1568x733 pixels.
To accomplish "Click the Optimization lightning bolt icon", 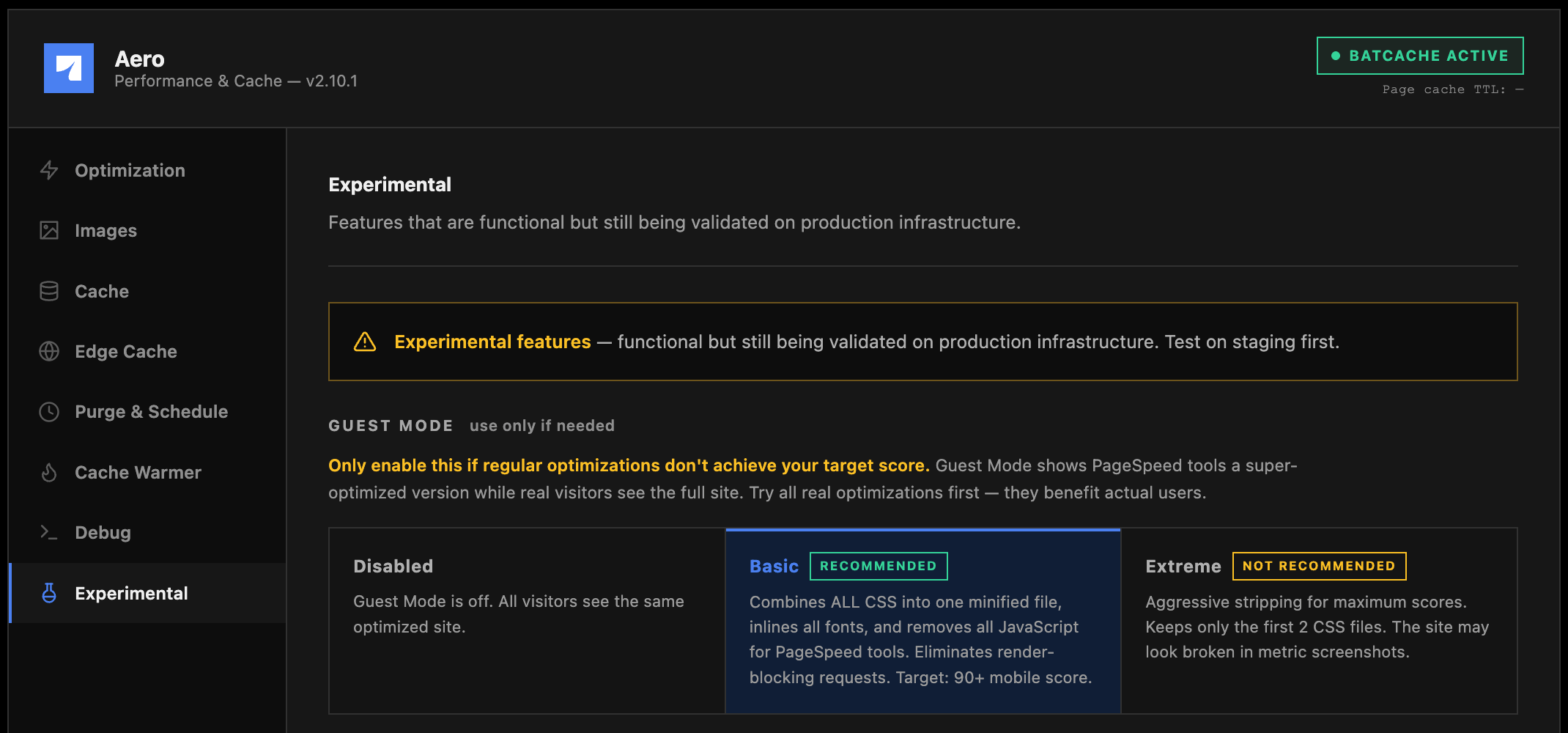I will click(49, 170).
